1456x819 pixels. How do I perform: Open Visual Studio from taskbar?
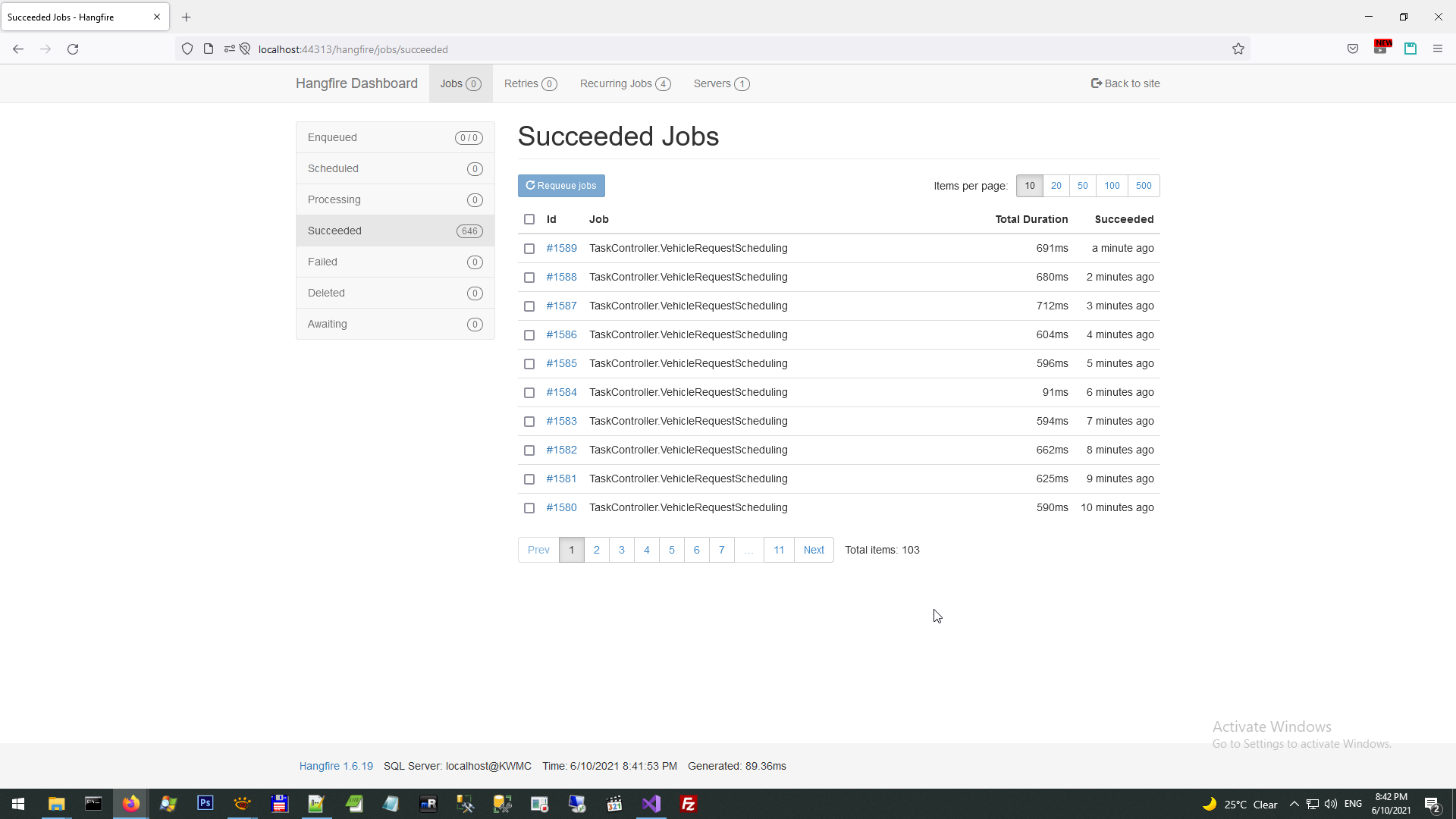coord(651,804)
